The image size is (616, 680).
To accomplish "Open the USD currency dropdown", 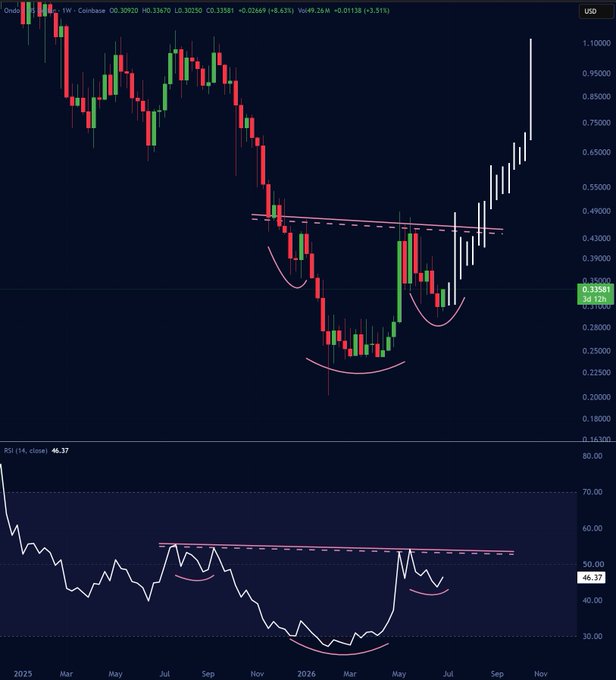I will 596,11.
